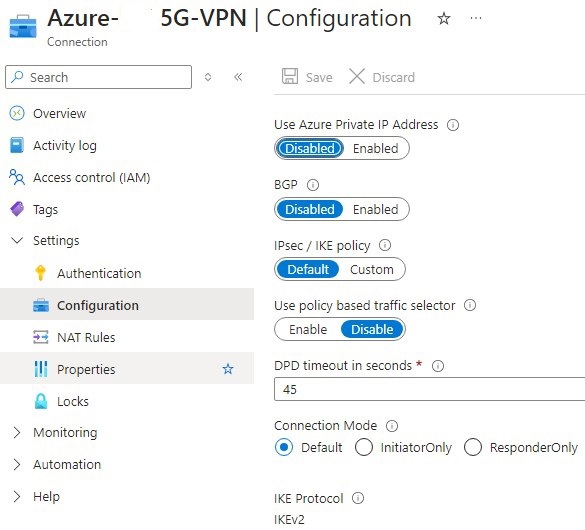Click the info icon next to BGP
The image size is (585, 530).
point(313,185)
